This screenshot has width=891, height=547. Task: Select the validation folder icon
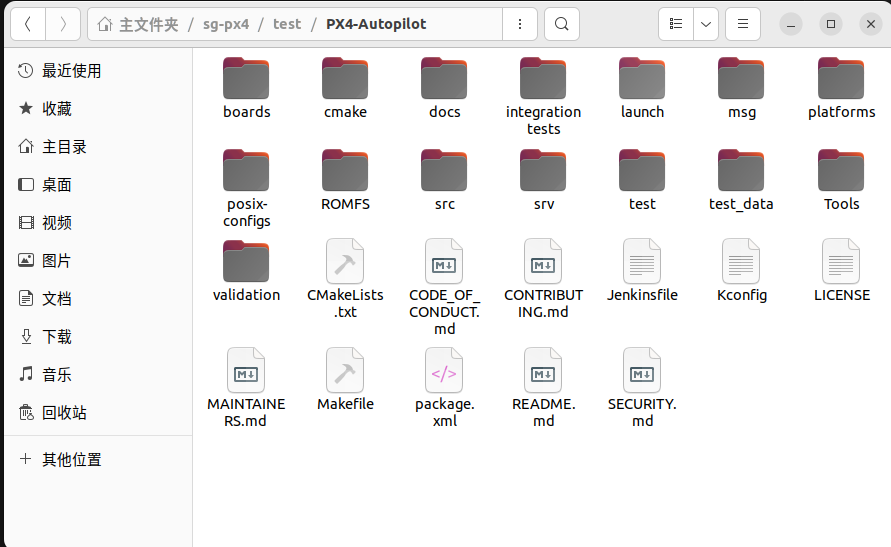tap(246, 261)
